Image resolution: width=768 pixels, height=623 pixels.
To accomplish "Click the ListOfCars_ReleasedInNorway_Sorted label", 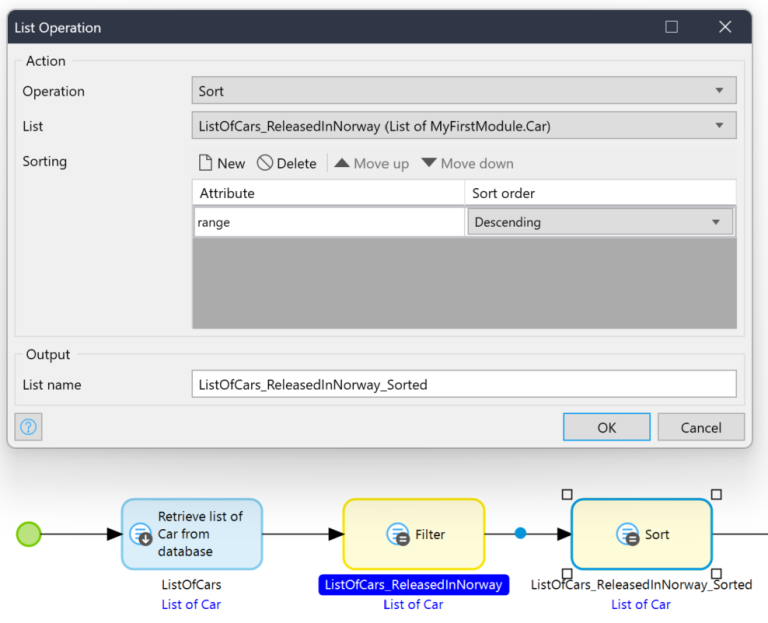I will (x=642, y=584).
